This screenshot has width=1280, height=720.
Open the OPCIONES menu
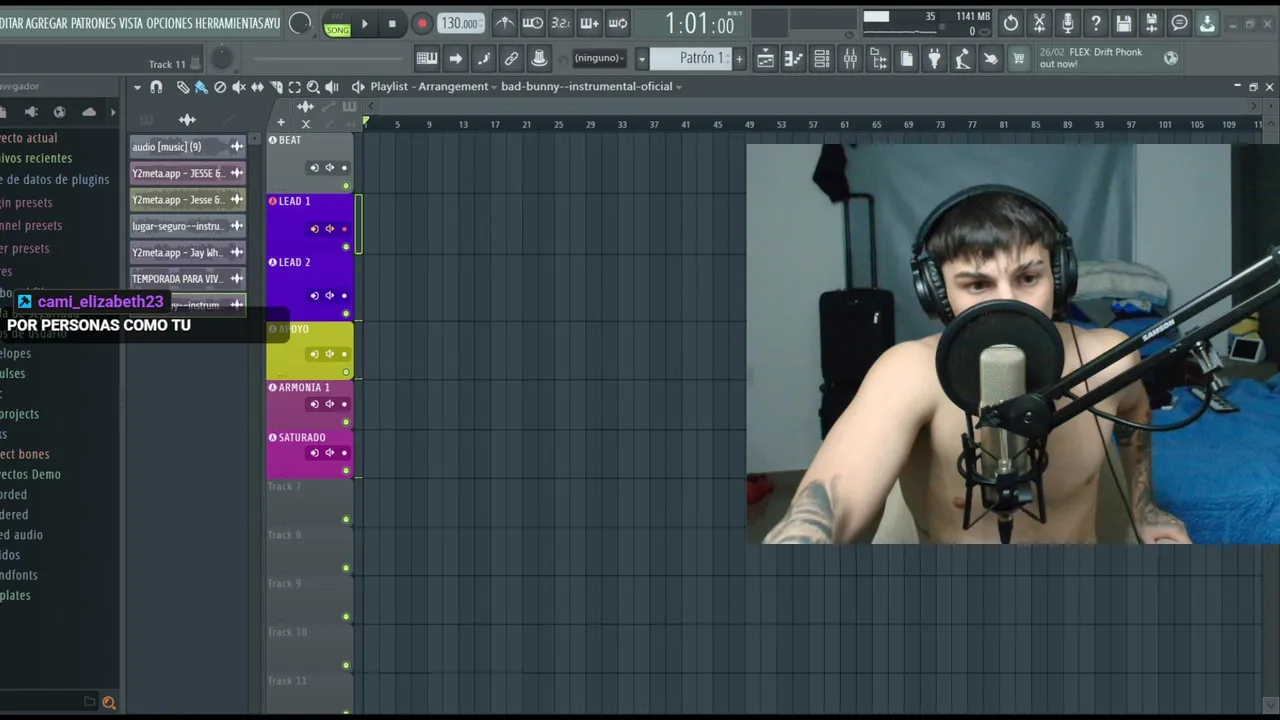pyautogui.click(x=169, y=23)
